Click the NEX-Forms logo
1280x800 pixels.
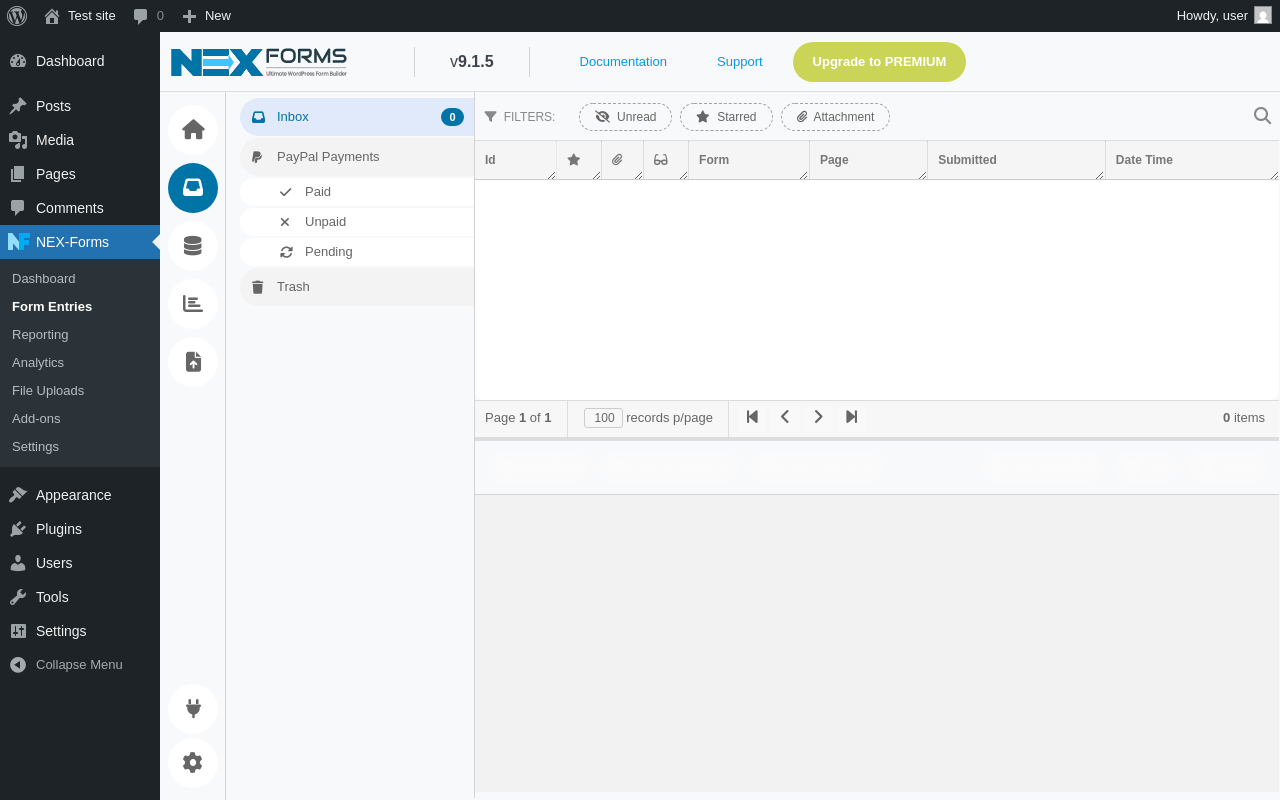[259, 62]
